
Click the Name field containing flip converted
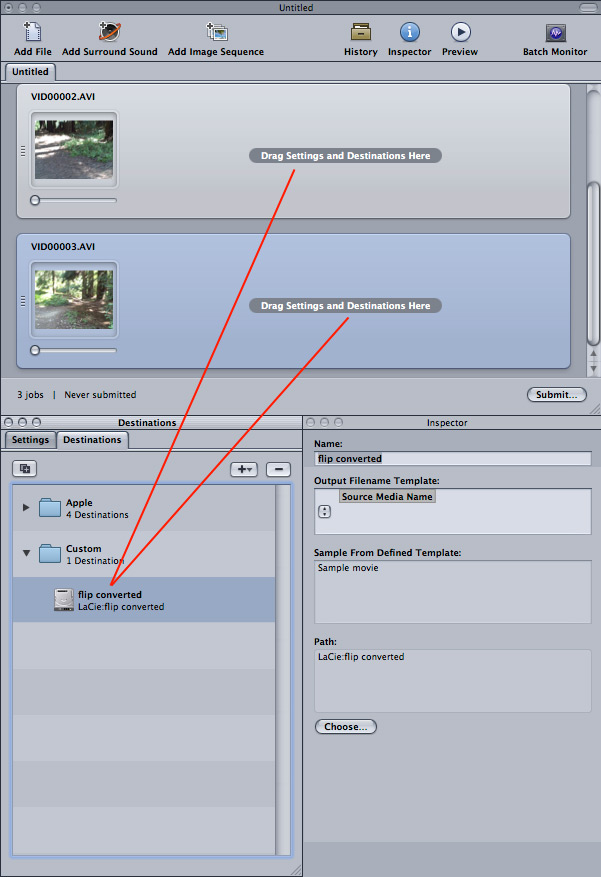452,459
